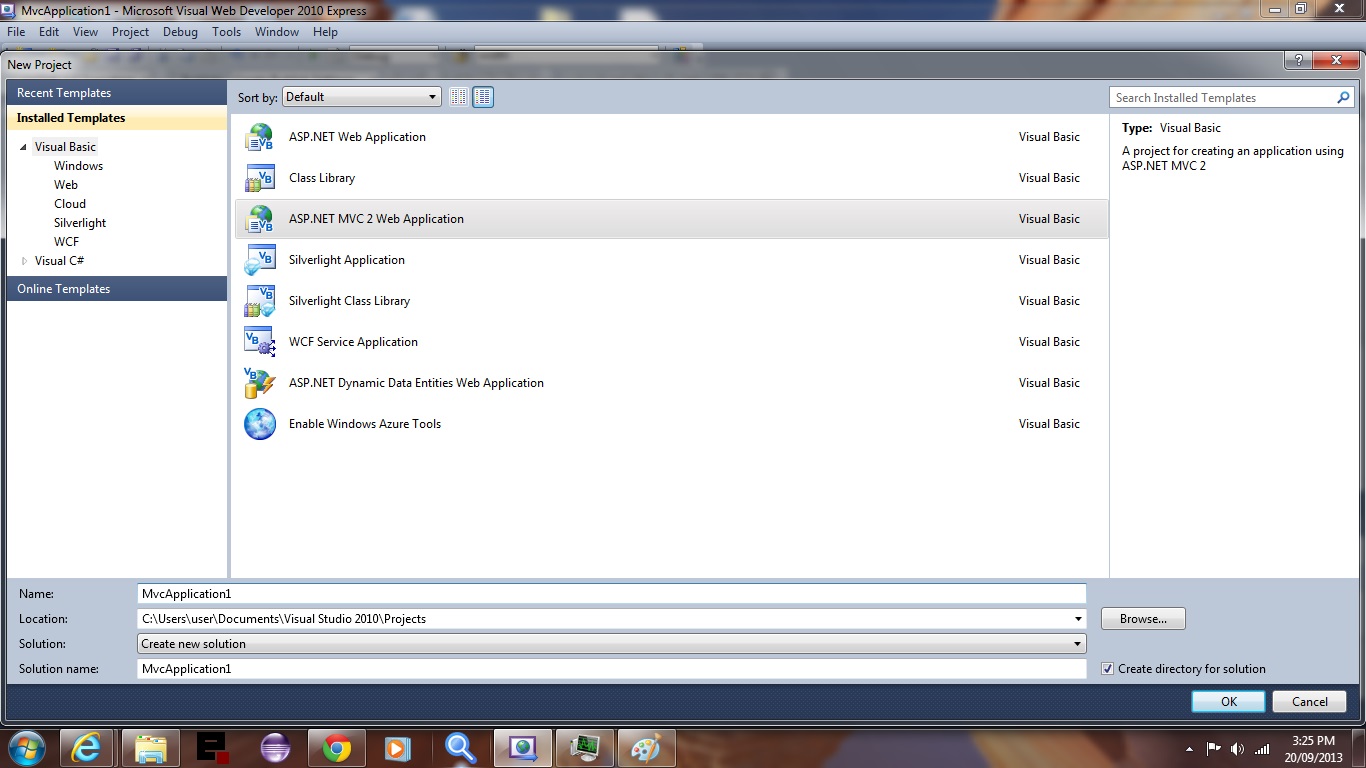The height and width of the screenshot is (768, 1366).
Task: Open Eclipse from the taskbar
Action: [275, 748]
